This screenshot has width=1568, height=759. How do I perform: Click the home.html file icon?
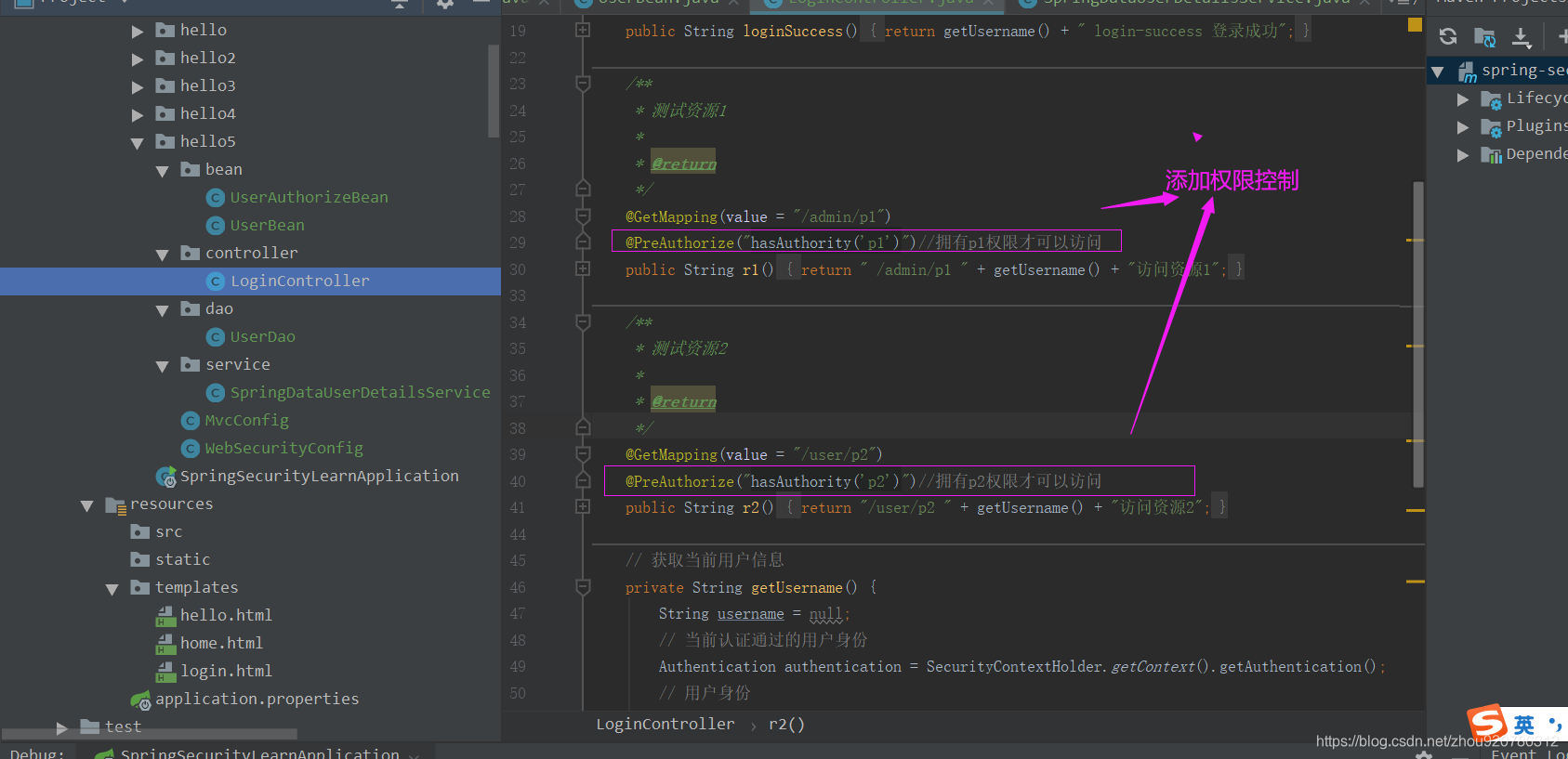click(x=165, y=644)
